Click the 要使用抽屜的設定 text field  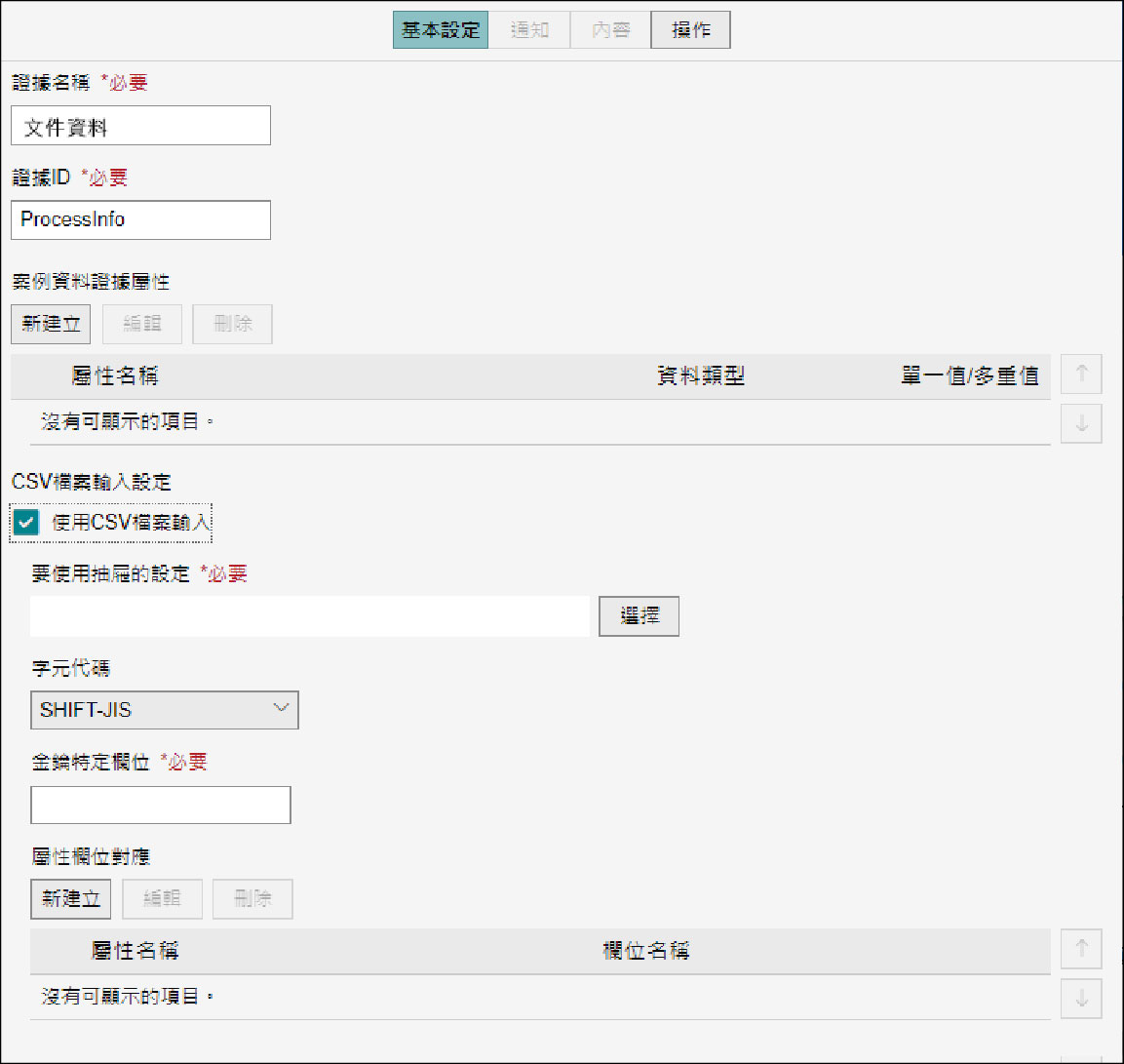click(x=310, y=616)
